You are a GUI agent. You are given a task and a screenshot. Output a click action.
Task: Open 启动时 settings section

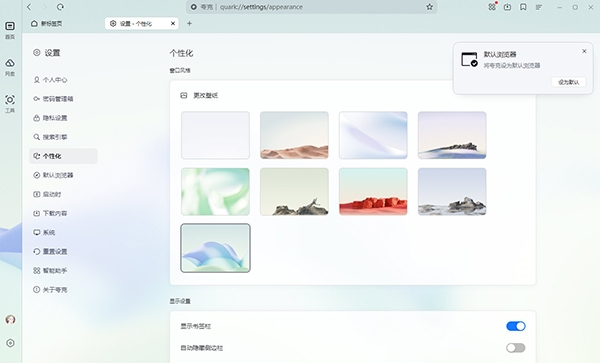click(63, 194)
